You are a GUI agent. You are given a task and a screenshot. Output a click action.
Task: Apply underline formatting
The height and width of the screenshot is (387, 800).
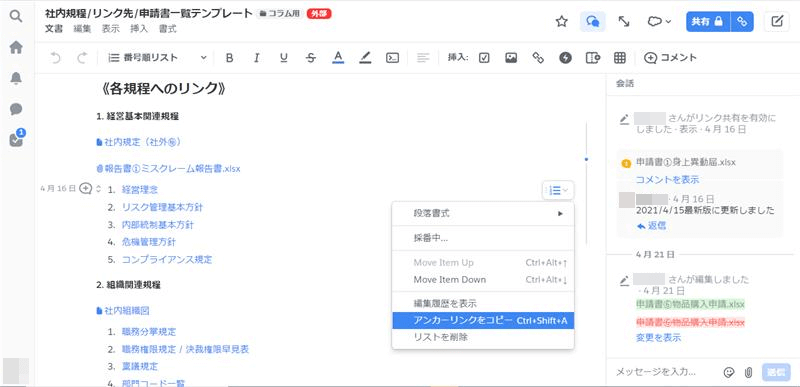click(x=284, y=58)
